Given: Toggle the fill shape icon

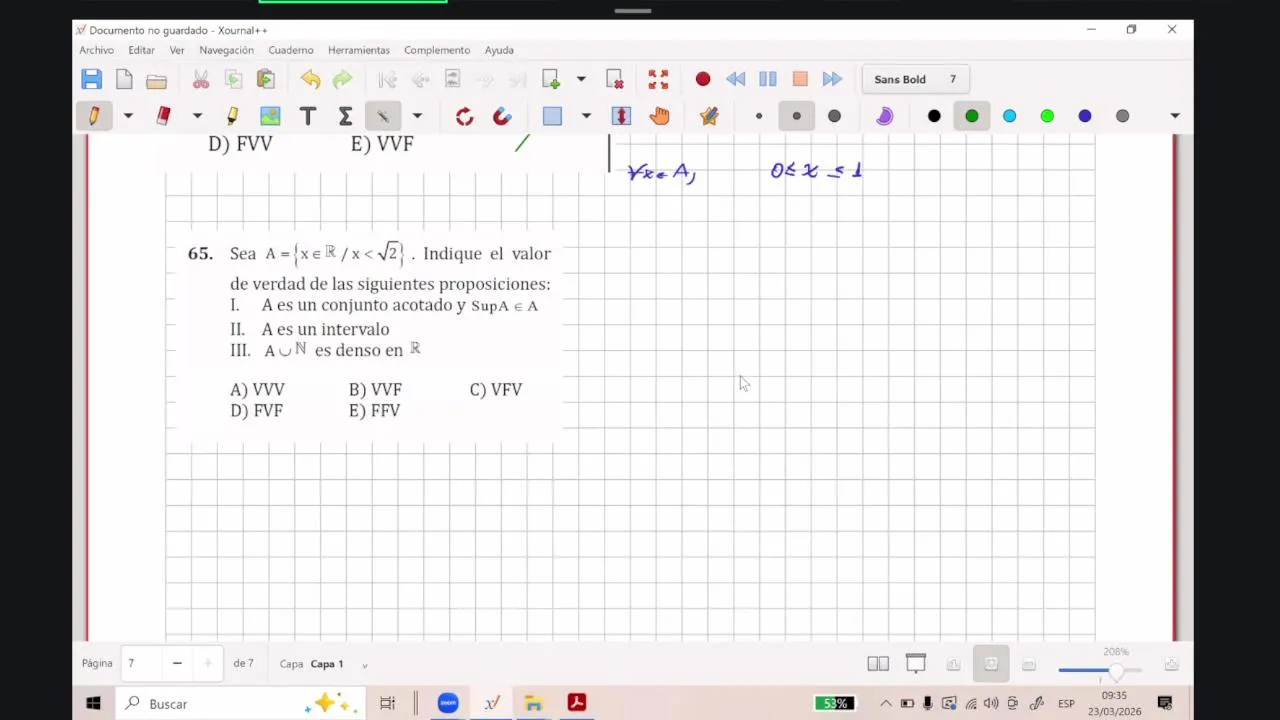Looking at the screenshot, I should [884, 116].
